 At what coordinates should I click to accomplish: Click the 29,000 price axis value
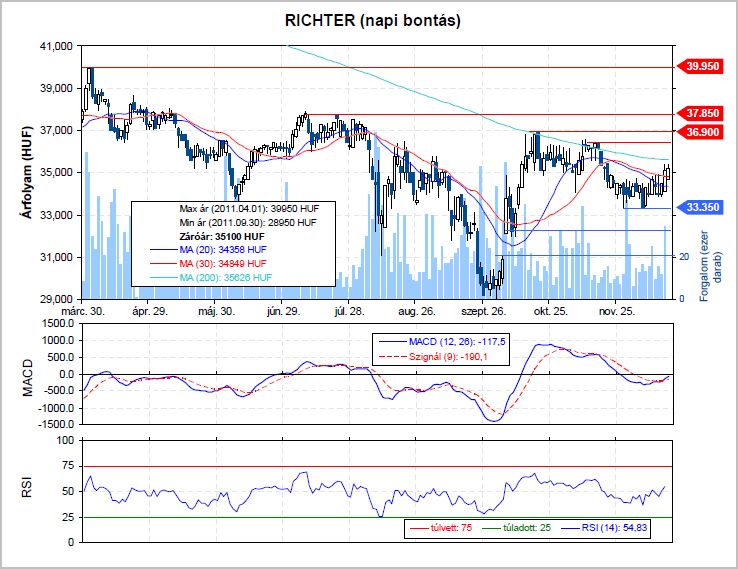pyautogui.click(x=56, y=299)
